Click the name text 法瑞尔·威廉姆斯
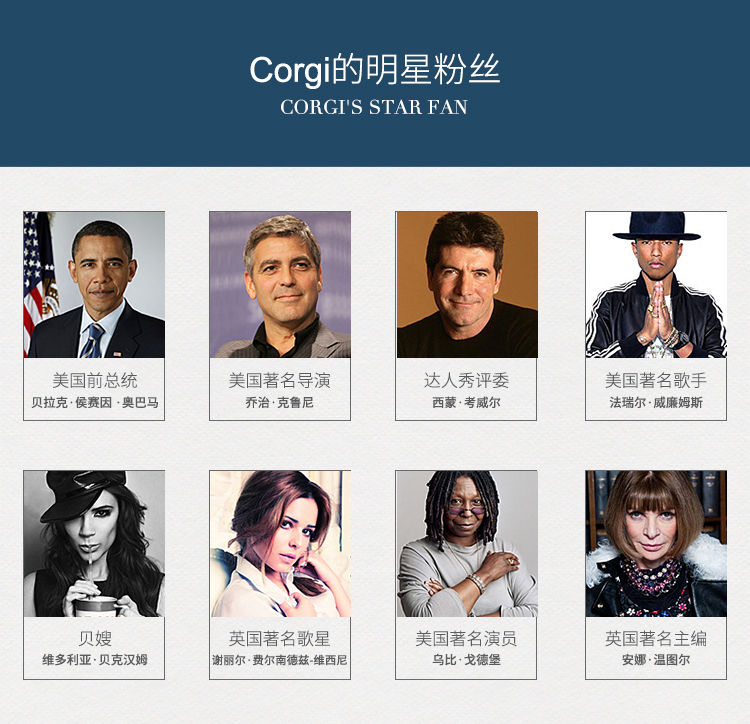 tap(656, 403)
